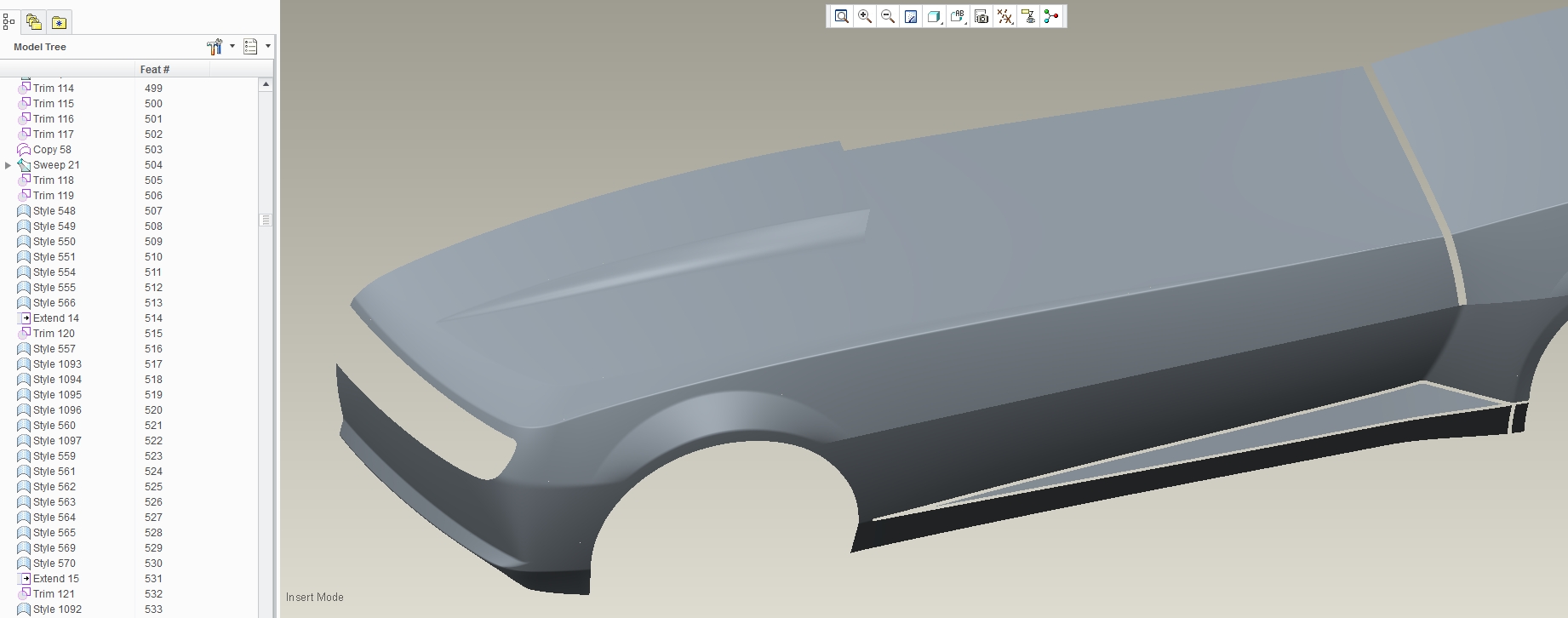This screenshot has height=618, width=1568.
Task: Select the Style 561 feature
Action: [x=46, y=472]
